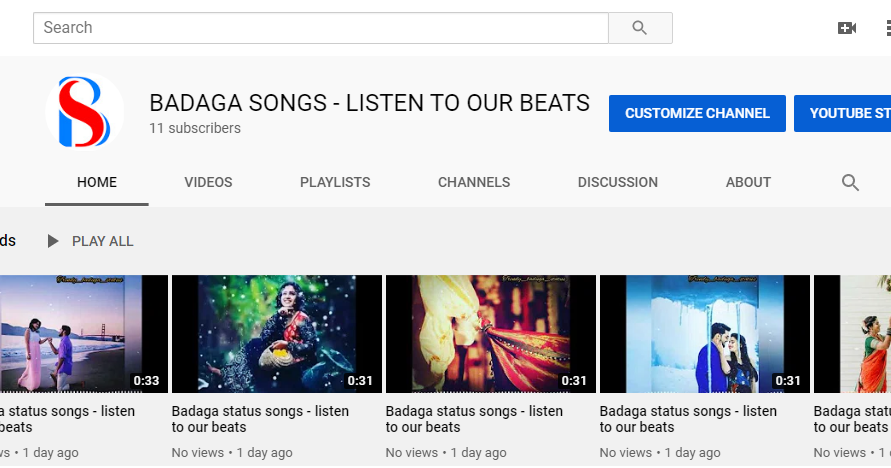Click the 0:33 duration badge
Image resolution: width=891 pixels, height=468 pixels.
click(146, 381)
